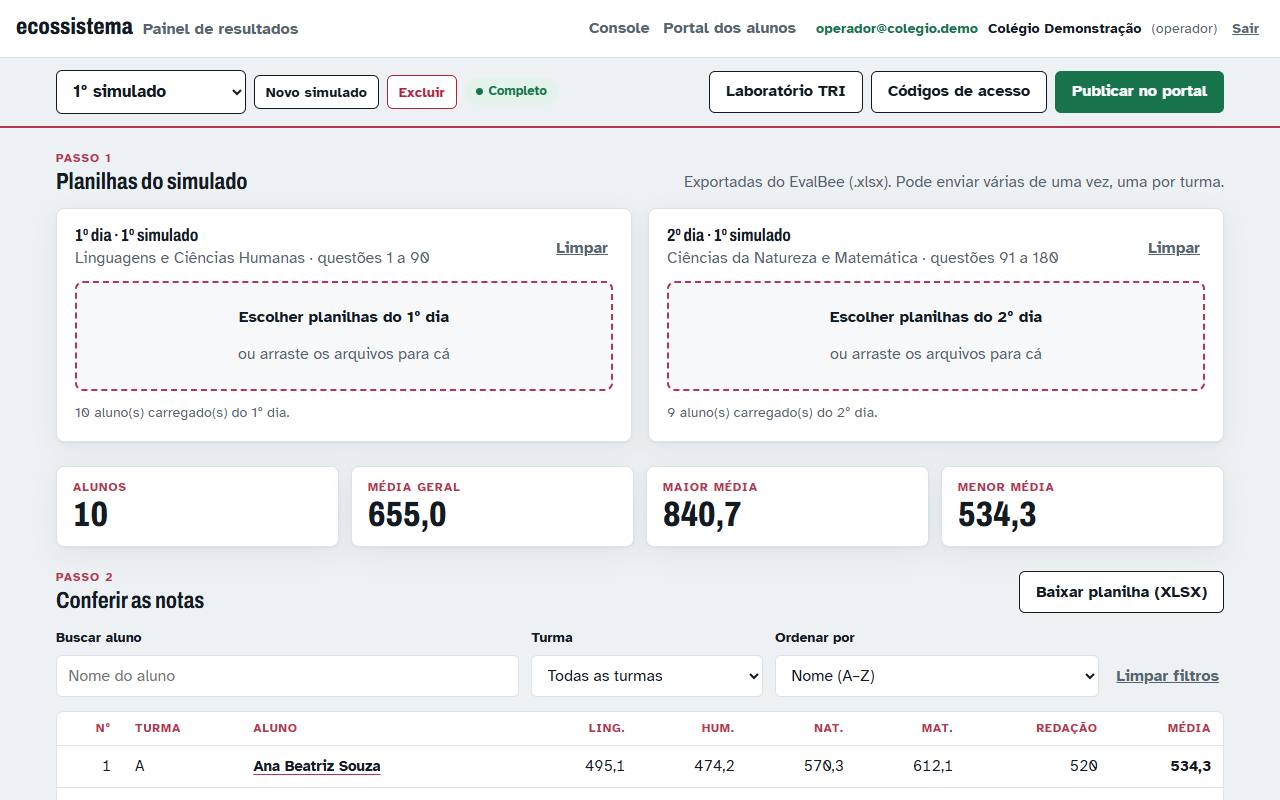1280x800 pixels.
Task: Click '10 aluno(s) carregado(s) do 1º dia' text
Action: (183, 412)
